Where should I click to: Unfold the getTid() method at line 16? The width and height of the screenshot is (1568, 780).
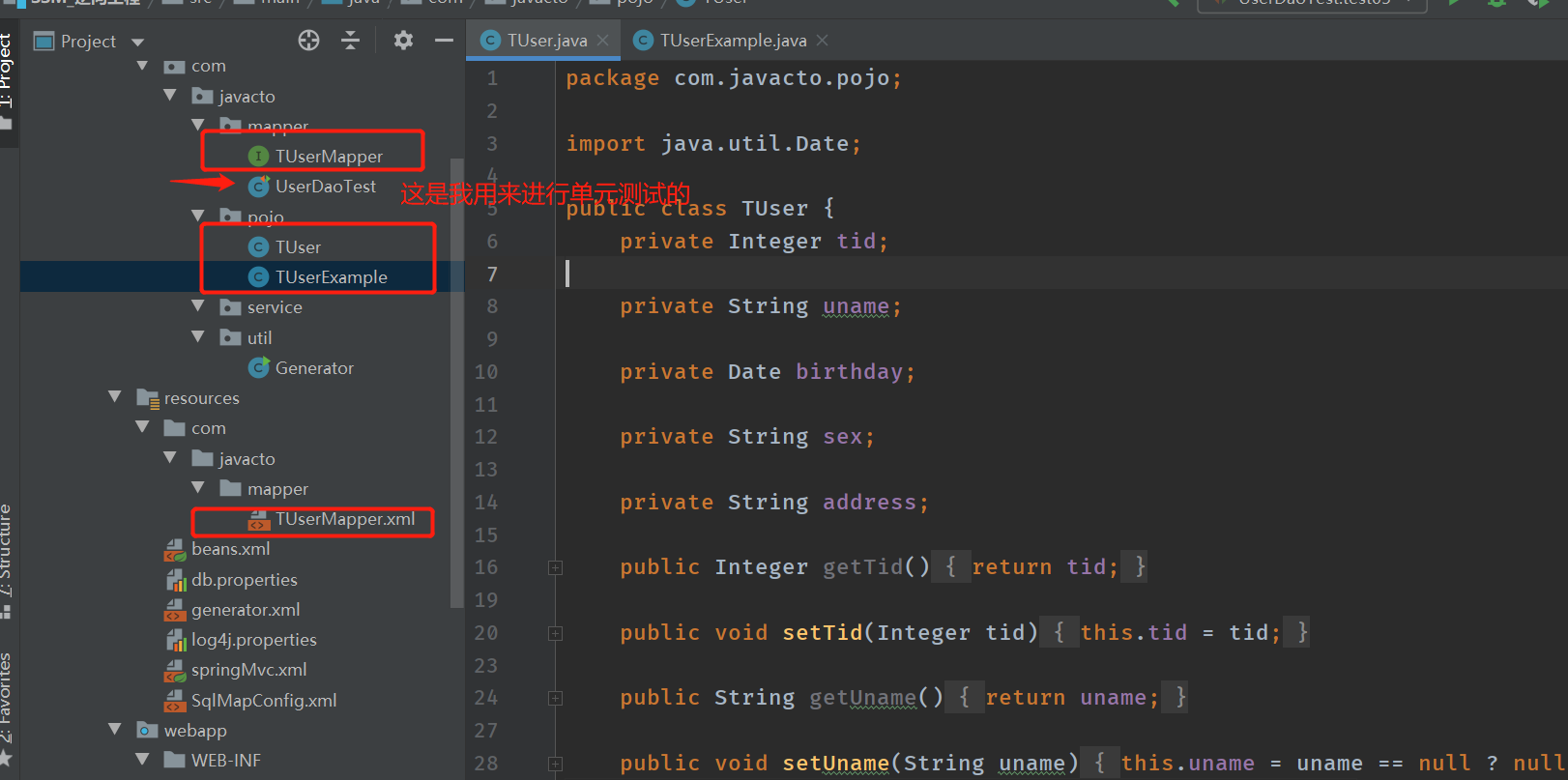tap(556, 567)
